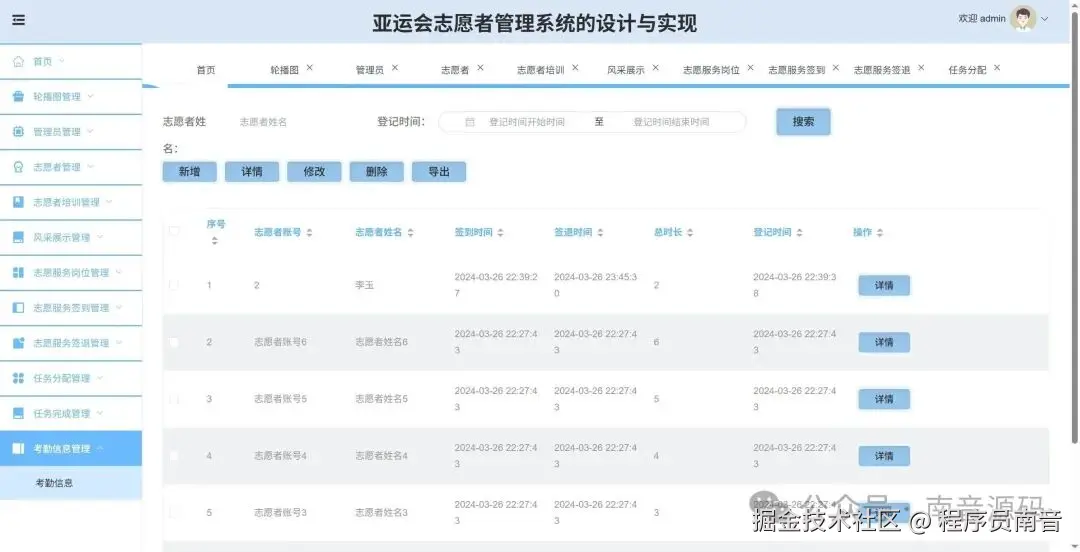Open the 考勤信息 submenu item
This screenshot has height=552, width=1080.
point(71,483)
